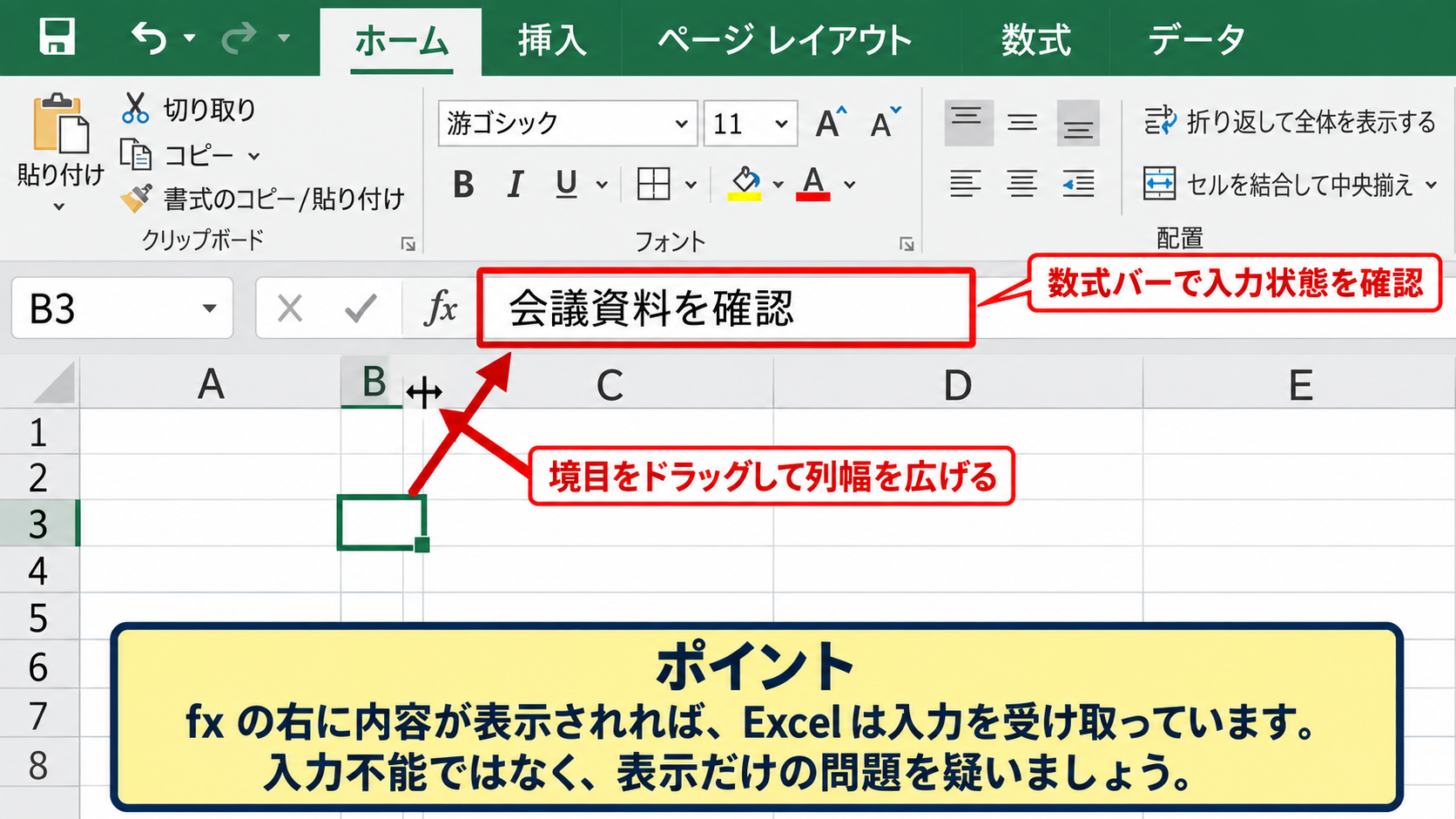The height and width of the screenshot is (819, 1456).
Task: Center text horizontally
Action: tap(1022, 184)
